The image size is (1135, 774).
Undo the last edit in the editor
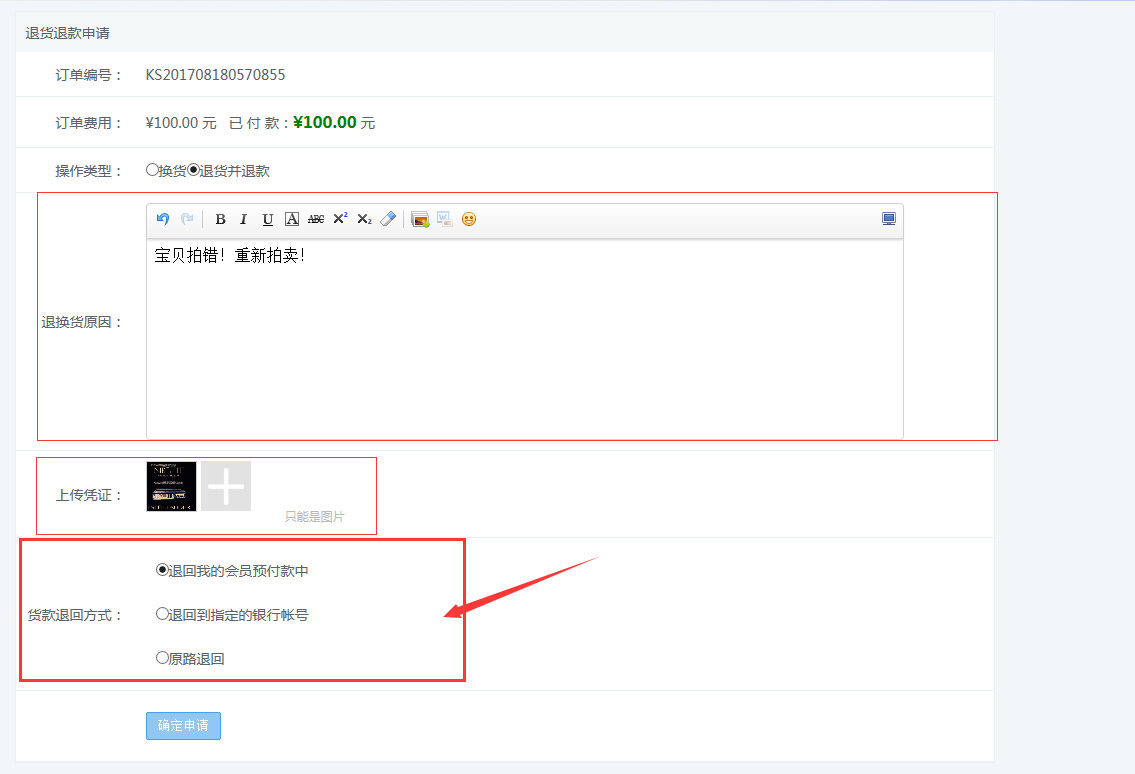click(163, 219)
